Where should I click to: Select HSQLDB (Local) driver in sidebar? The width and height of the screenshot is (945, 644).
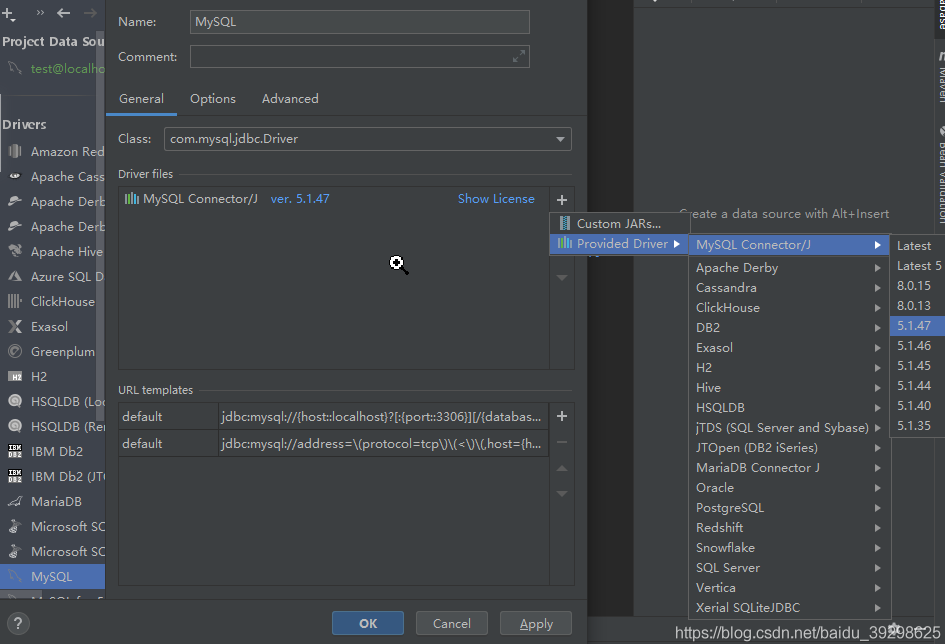53,401
